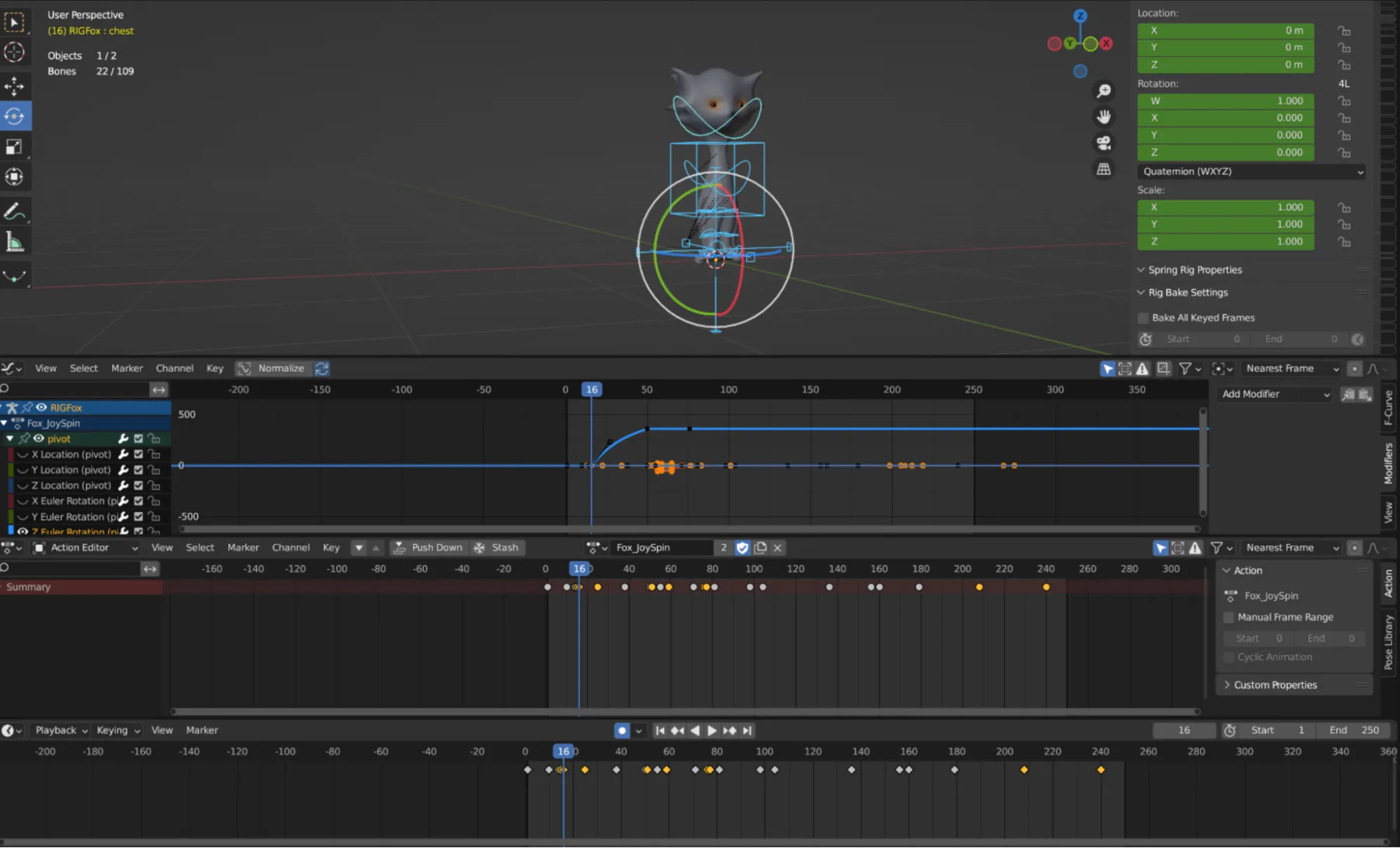Toggle the mute checkbox on Z Location (pivot)

click(x=139, y=485)
